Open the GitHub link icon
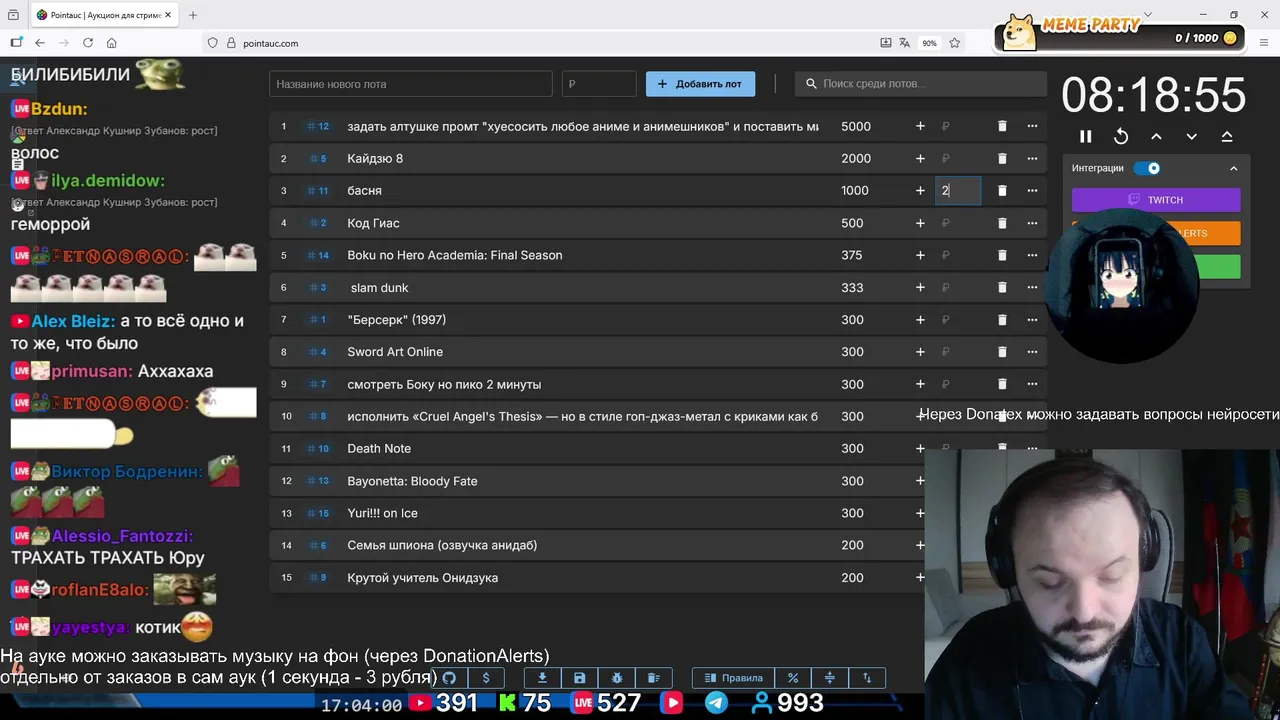1280x720 pixels. click(449, 678)
